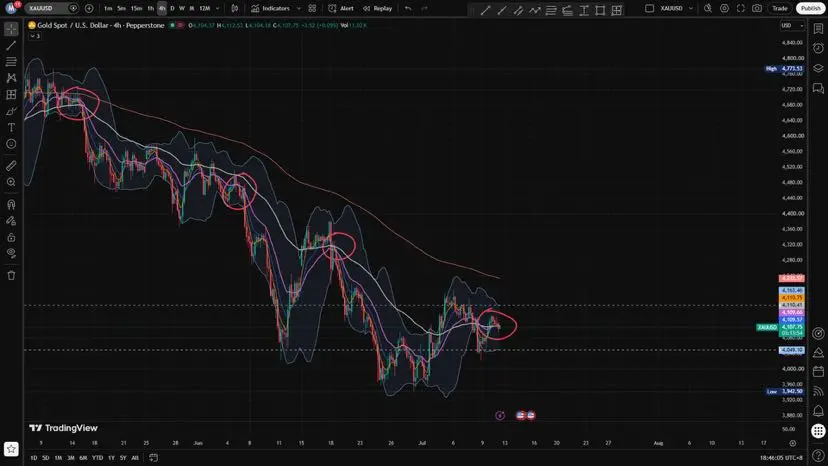Toggle stay in drawing mode
828x466 pixels.
click(x=11, y=221)
